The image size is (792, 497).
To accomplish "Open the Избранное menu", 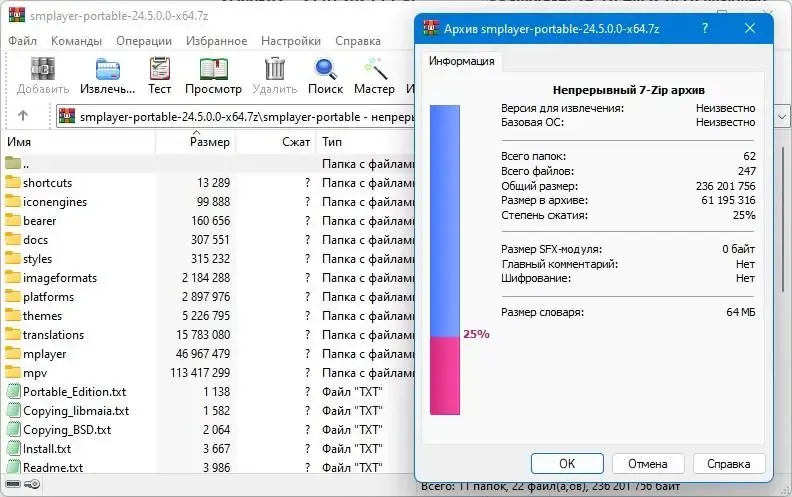I will point(216,41).
